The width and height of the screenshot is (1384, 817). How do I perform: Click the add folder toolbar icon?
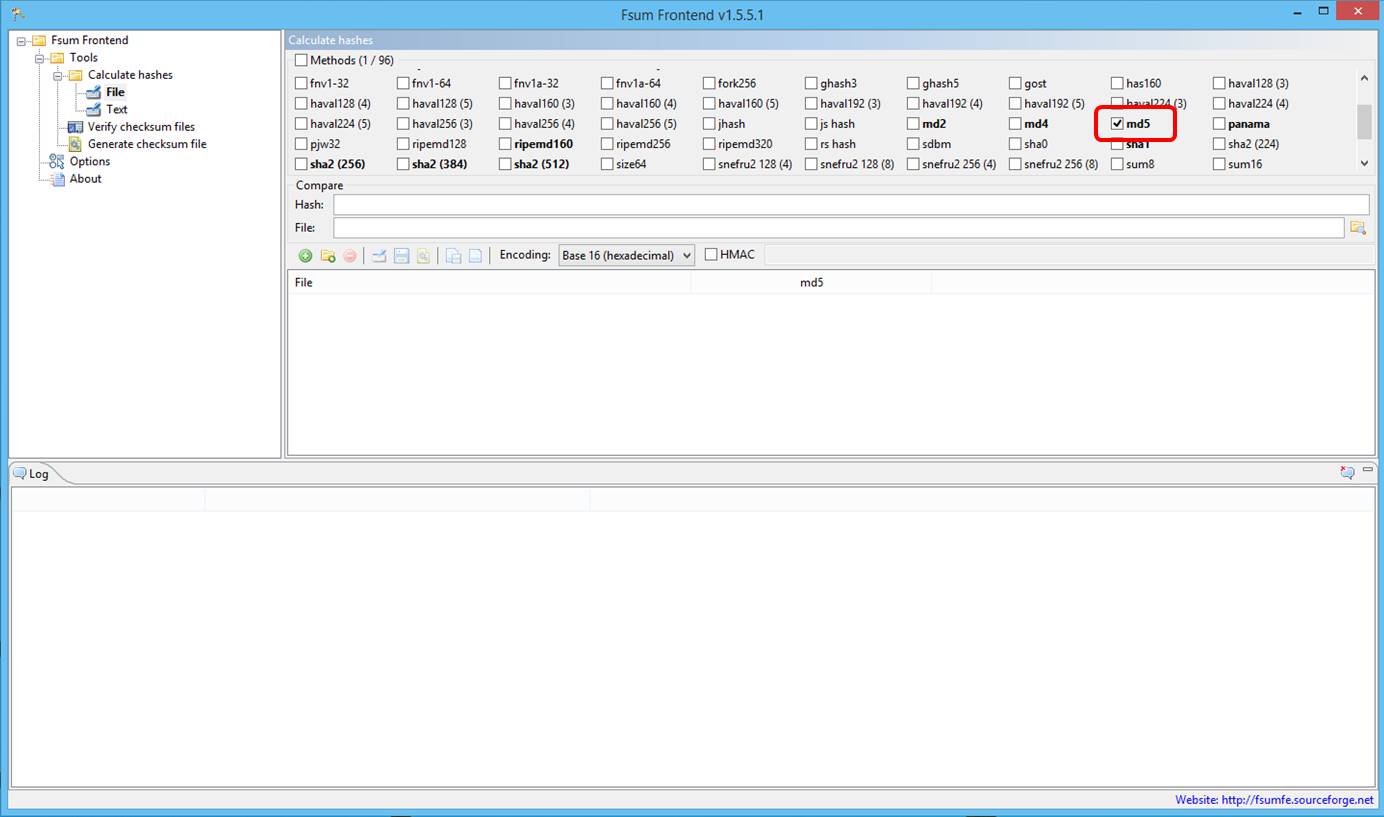tap(328, 256)
